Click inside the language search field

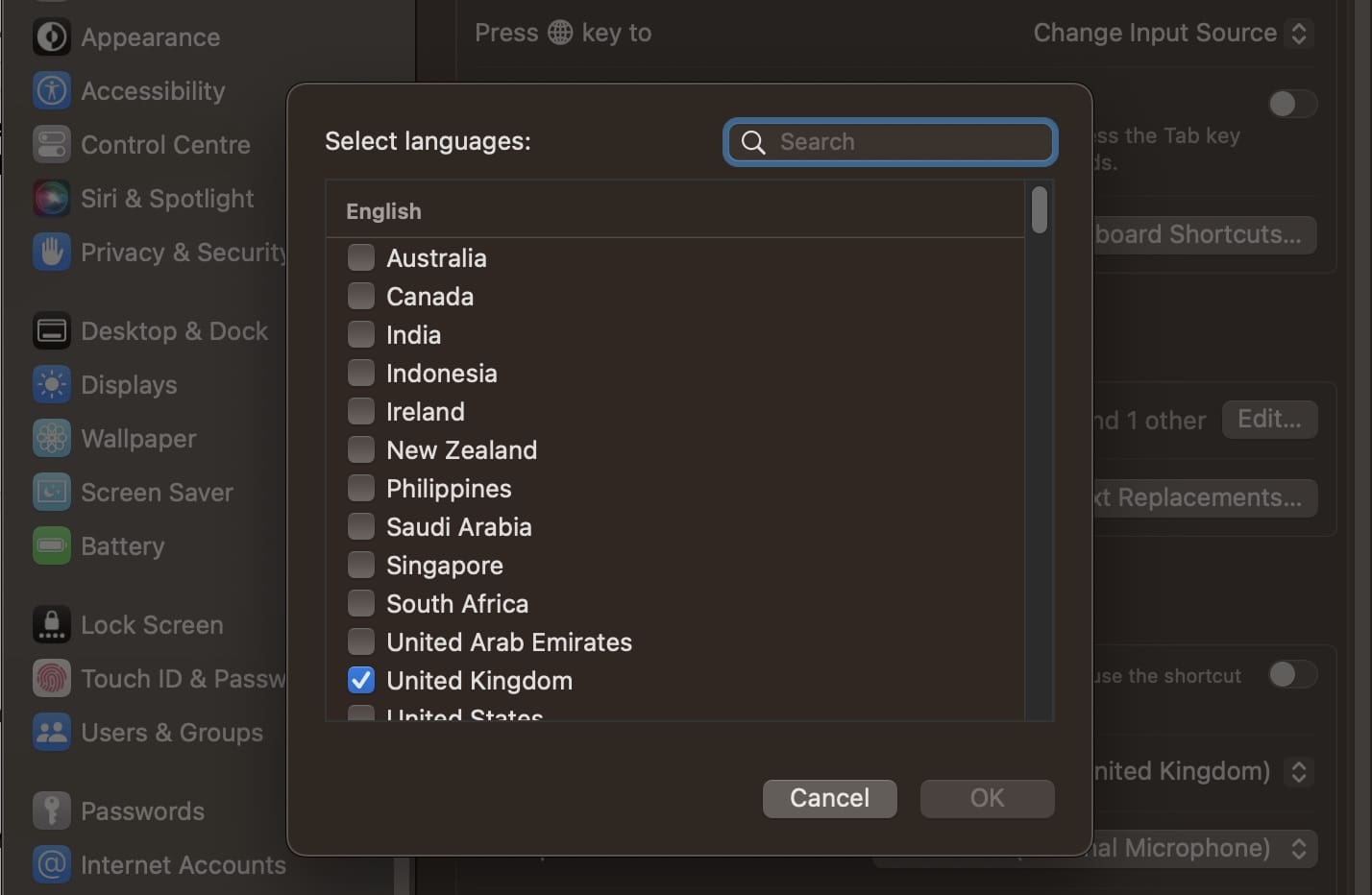pos(889,141)
